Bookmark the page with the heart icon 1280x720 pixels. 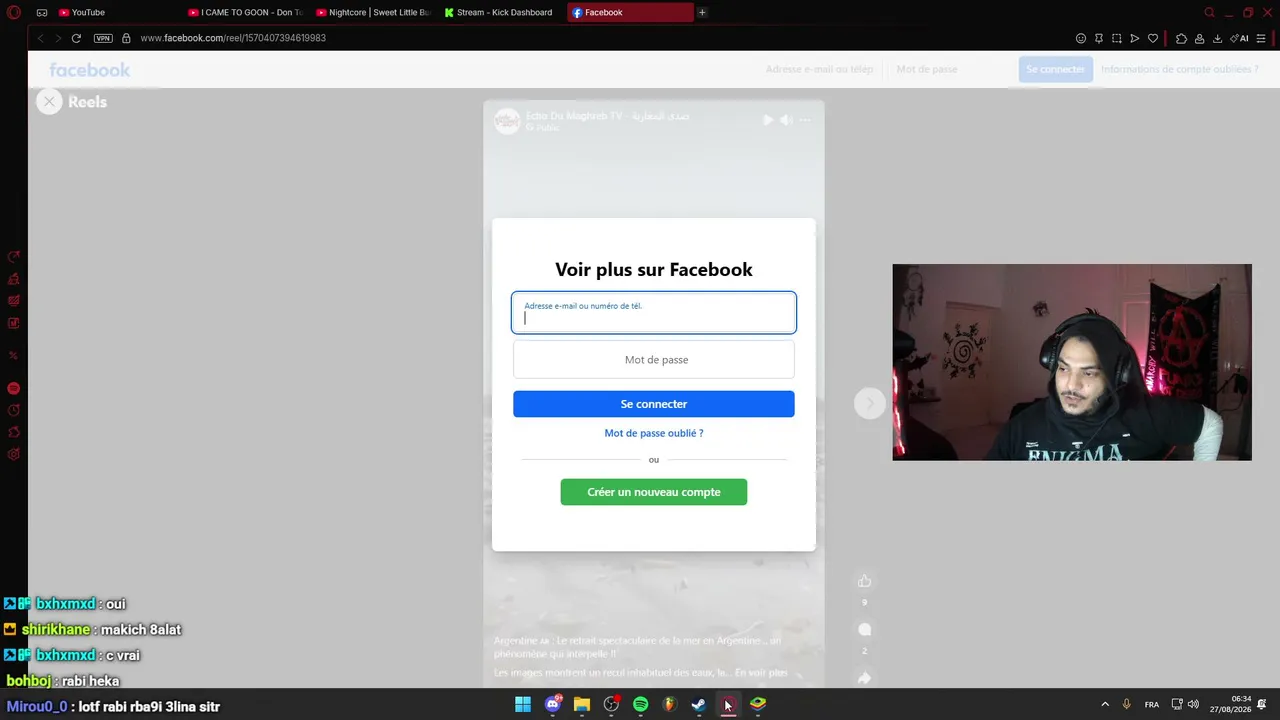click(1152, 38)
